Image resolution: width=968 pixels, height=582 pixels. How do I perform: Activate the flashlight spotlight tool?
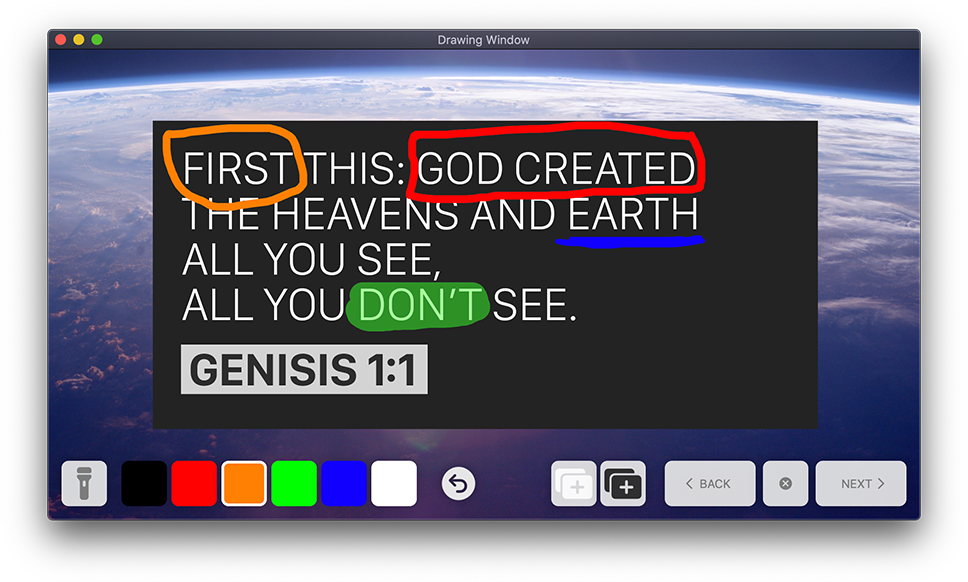pos(84,483)
